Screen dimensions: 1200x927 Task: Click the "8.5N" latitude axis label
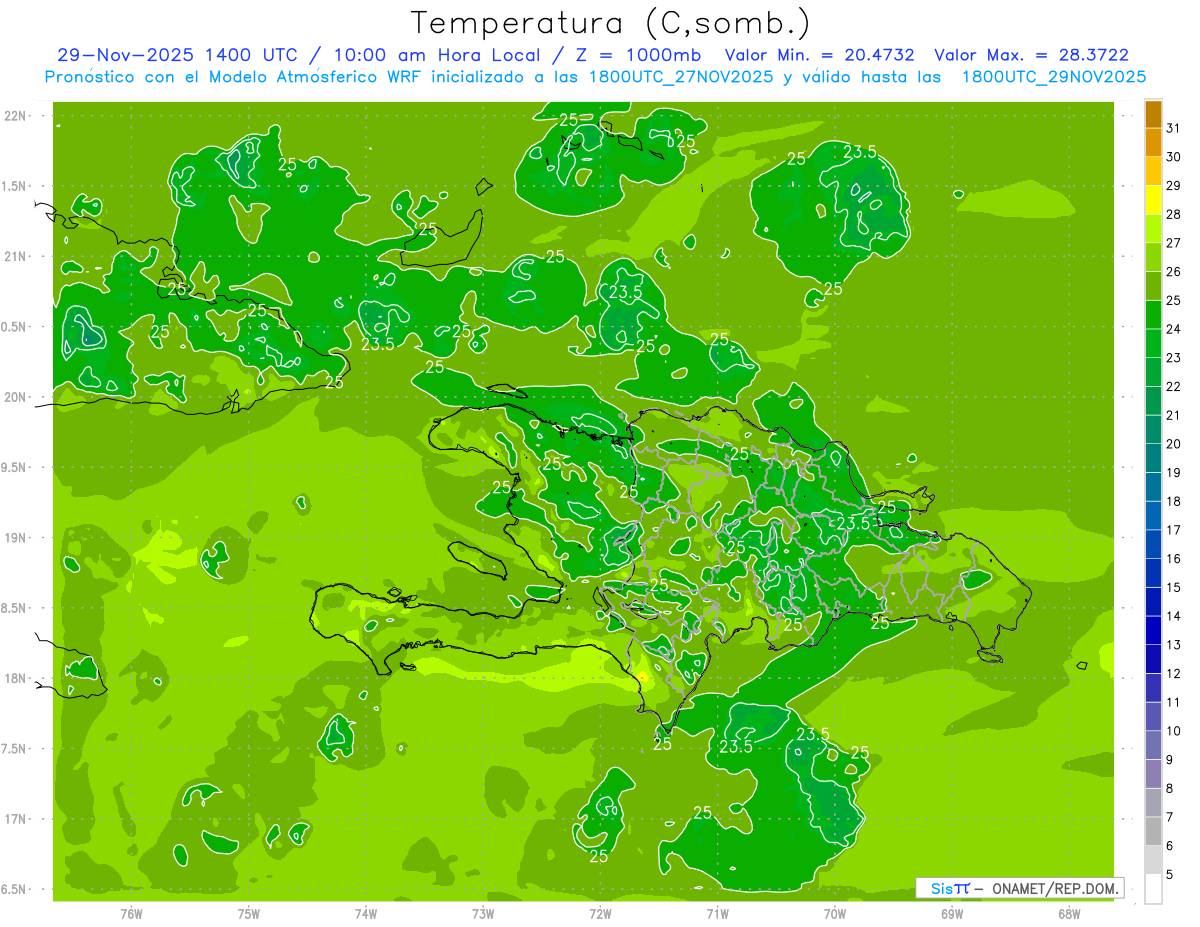click(x=15, y=608)
